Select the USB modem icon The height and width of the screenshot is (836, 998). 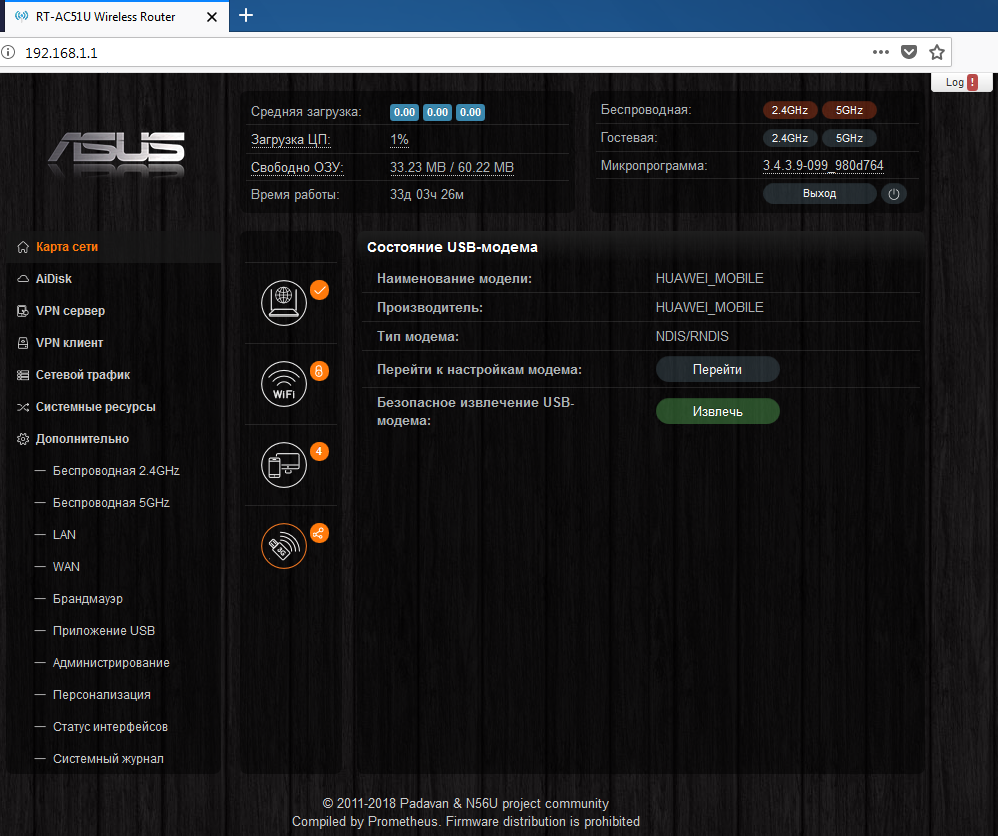284,546
